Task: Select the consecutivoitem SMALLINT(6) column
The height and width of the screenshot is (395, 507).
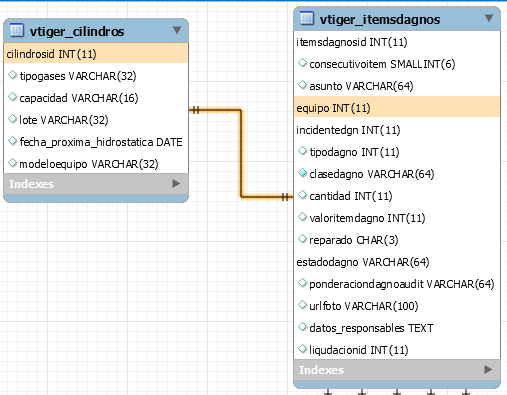Action: (x=397, y=64)
